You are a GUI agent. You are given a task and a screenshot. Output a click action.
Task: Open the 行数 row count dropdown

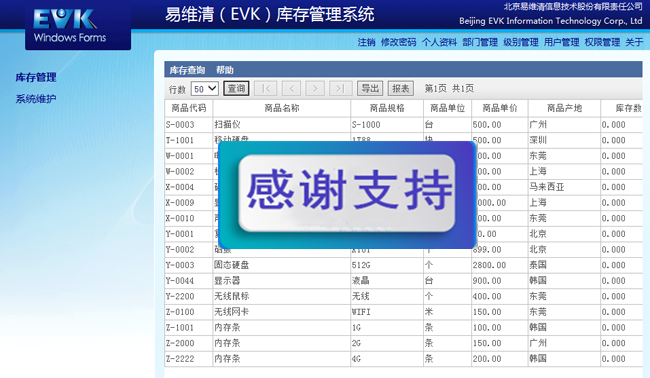click(205, 89)
